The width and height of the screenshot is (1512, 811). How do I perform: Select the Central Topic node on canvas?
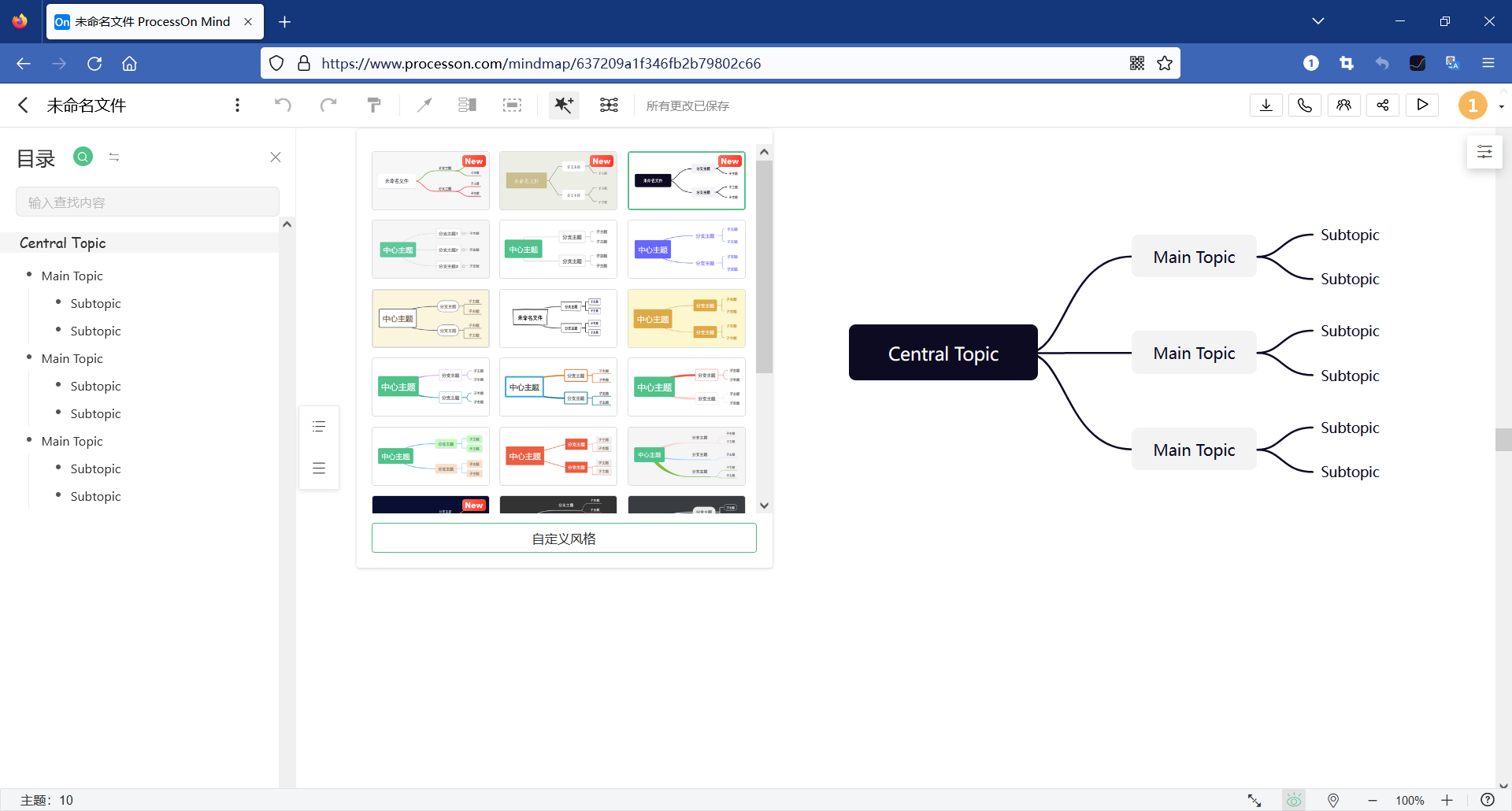[x=943, y=353]
